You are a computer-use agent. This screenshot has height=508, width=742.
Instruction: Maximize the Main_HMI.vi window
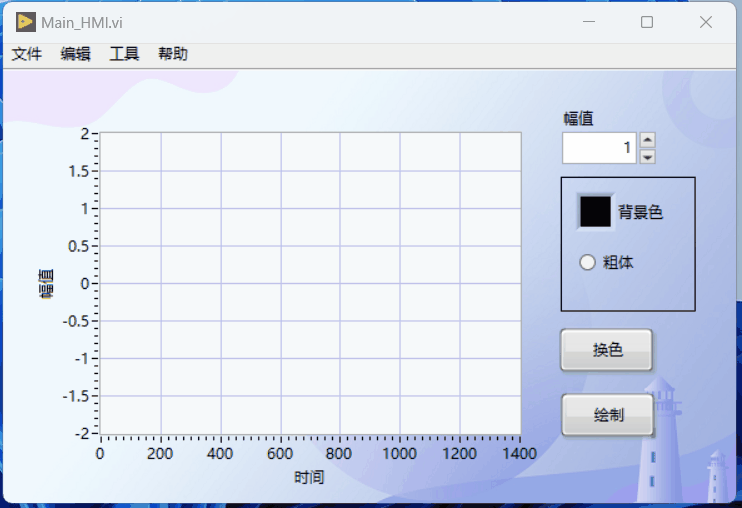(x=647, y=22)
